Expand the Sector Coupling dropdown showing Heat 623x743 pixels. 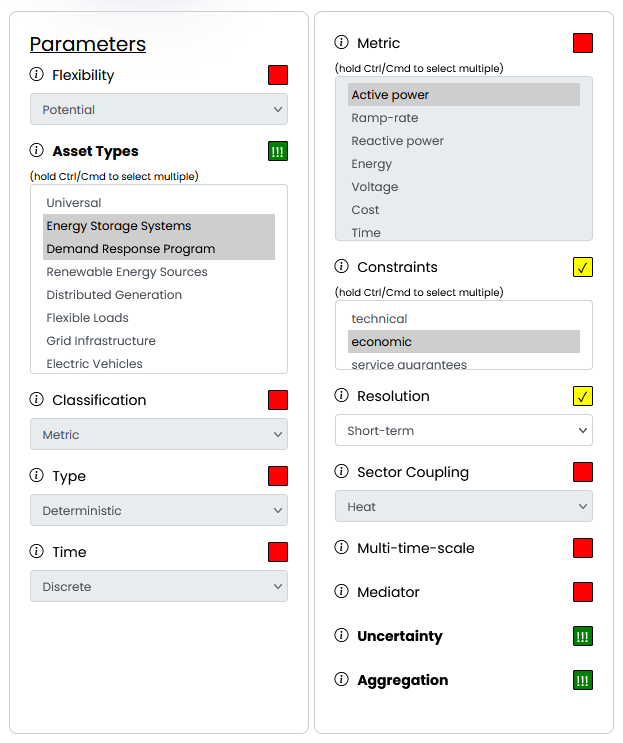point(463,507)
